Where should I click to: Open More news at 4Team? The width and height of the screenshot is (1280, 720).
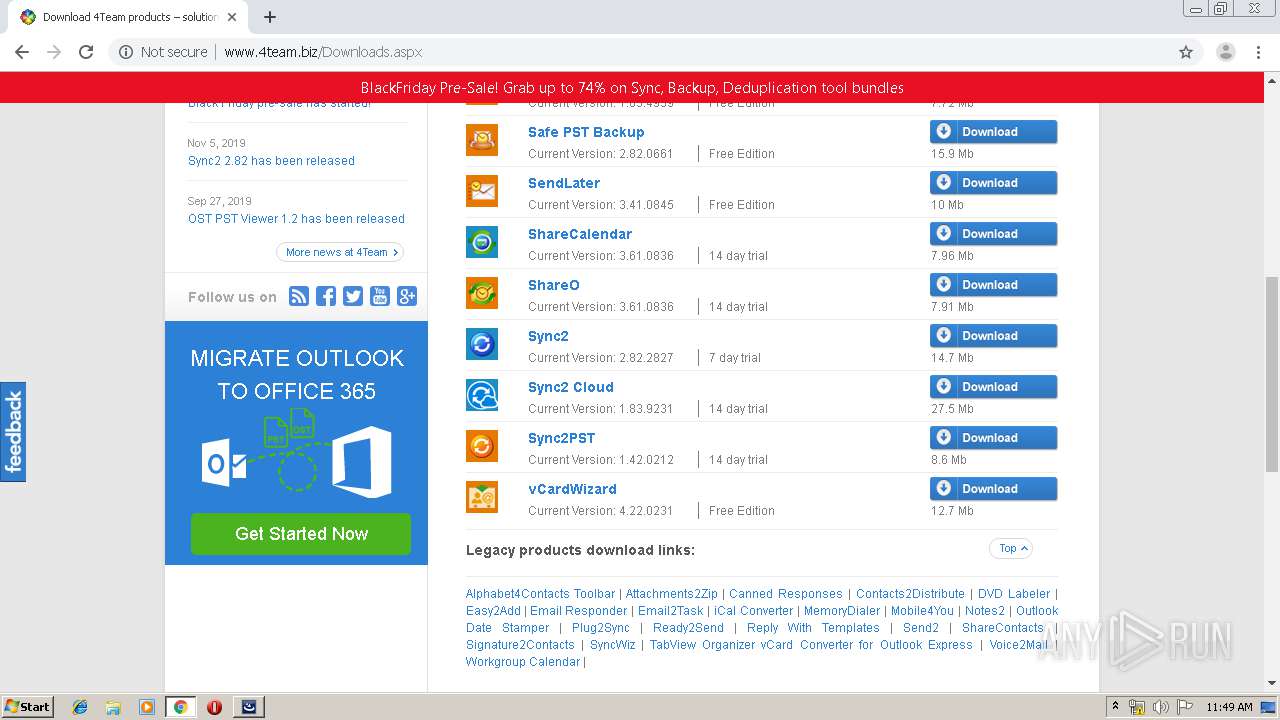click(340, 252)
